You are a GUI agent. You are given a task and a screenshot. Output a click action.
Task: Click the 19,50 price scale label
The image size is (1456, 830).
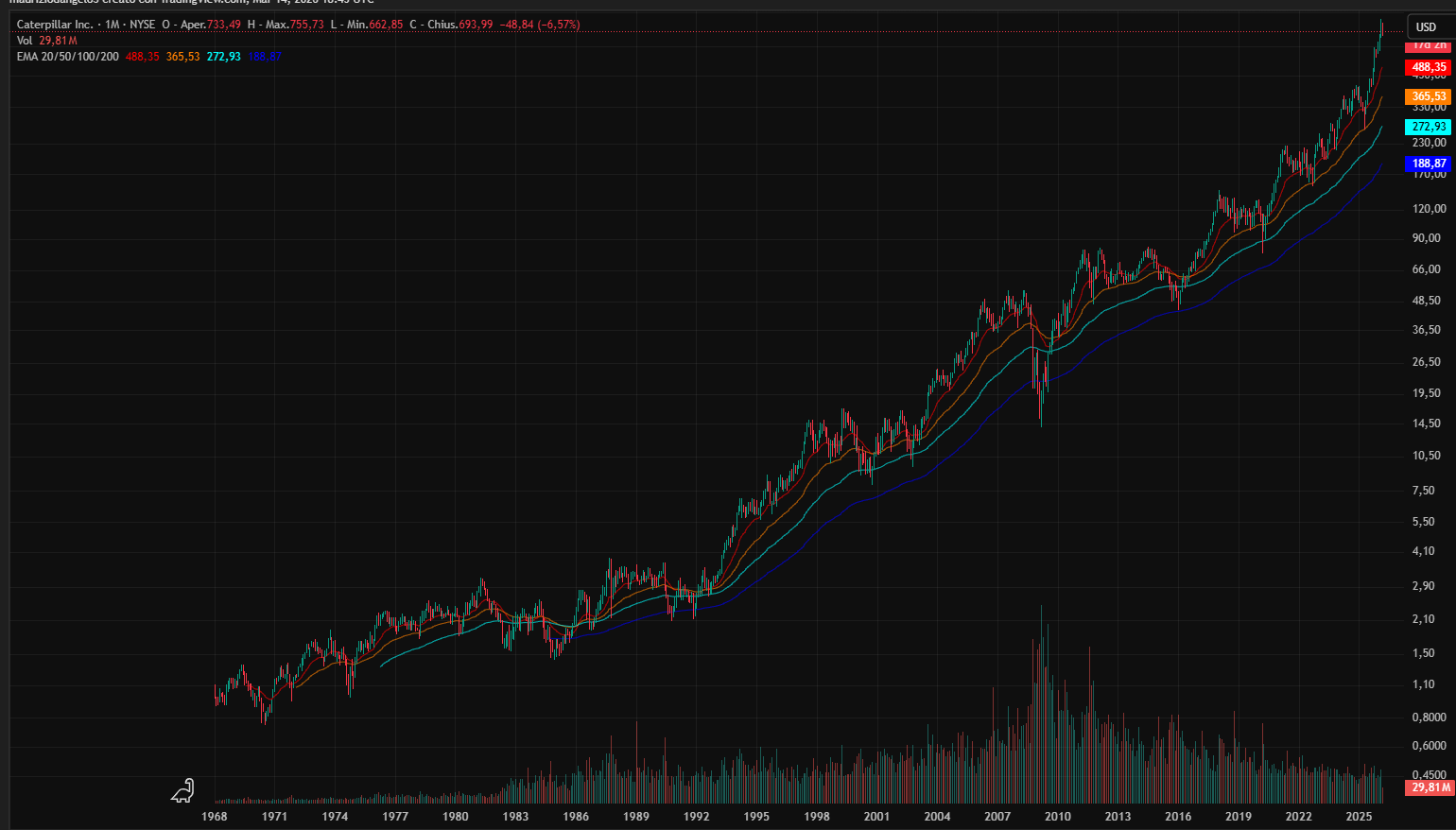click(1427, 393)
